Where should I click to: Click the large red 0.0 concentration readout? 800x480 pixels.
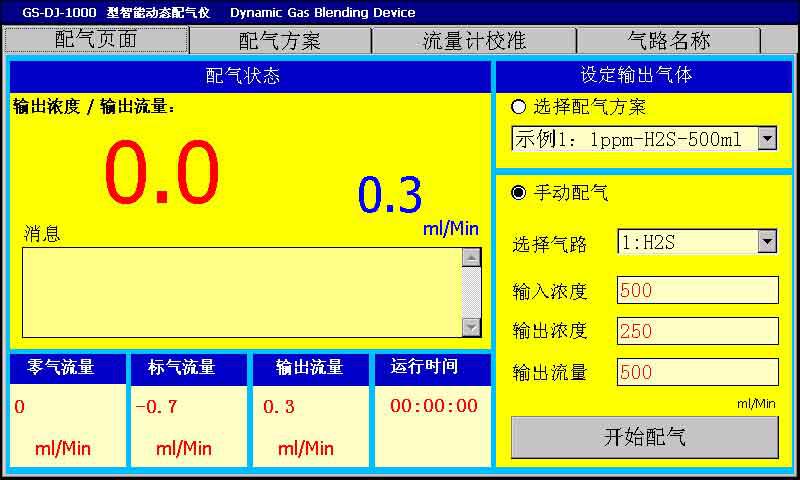(x=161, y=174)
